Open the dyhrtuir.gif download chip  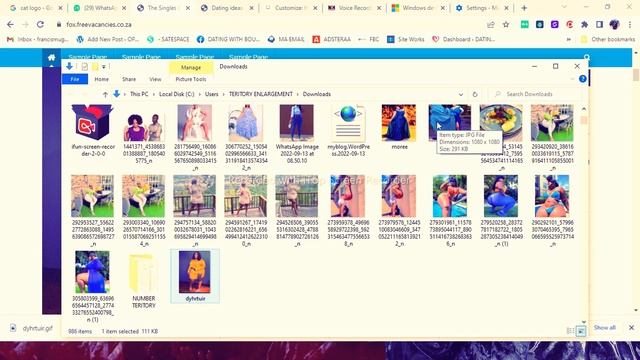[x=32, y=328]
